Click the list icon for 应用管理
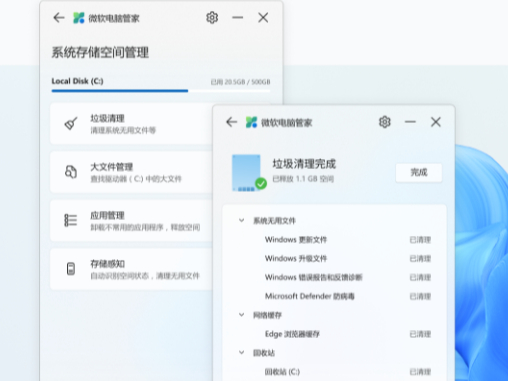The height and width of the screenshot is (381, 508). (x=71, y=220)
